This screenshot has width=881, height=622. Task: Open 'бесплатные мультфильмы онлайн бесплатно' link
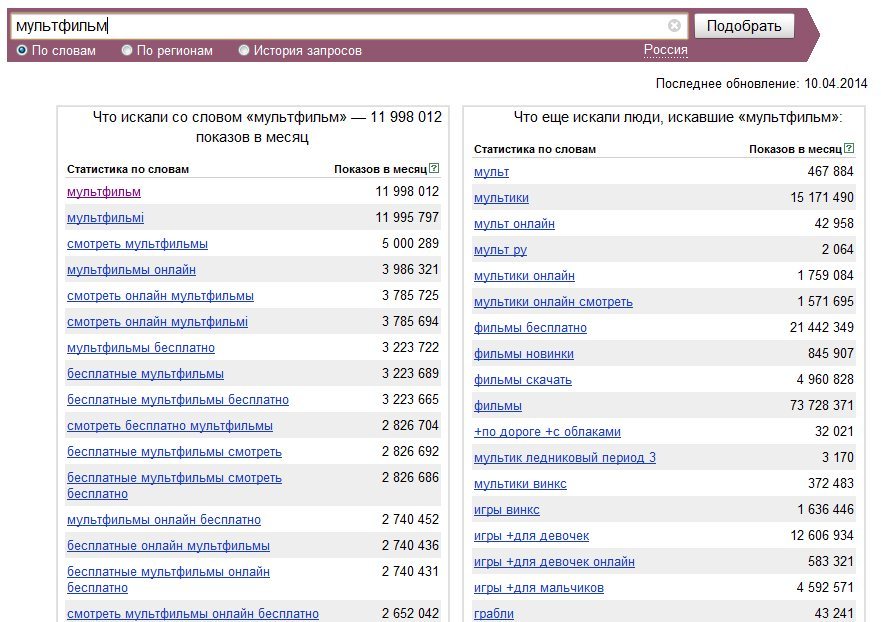(x=168, y=579)
